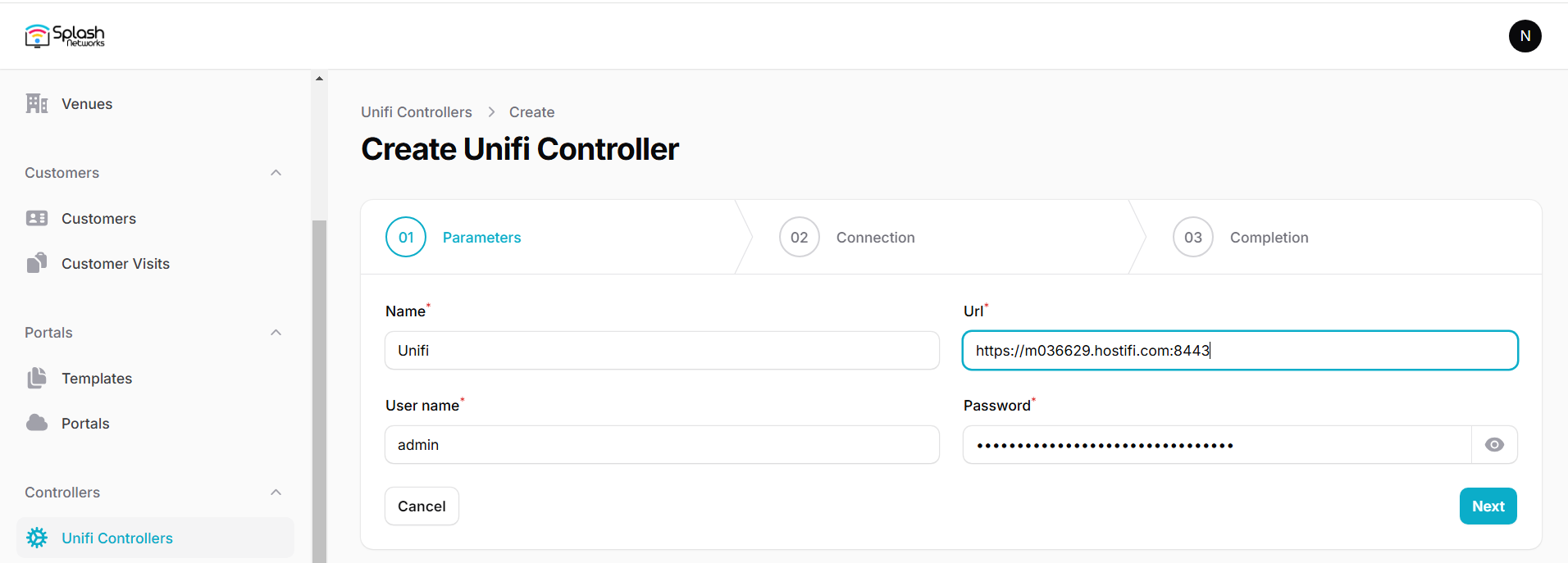
Task: Collapse the Customers sidebar section
Action: [276, 173]
